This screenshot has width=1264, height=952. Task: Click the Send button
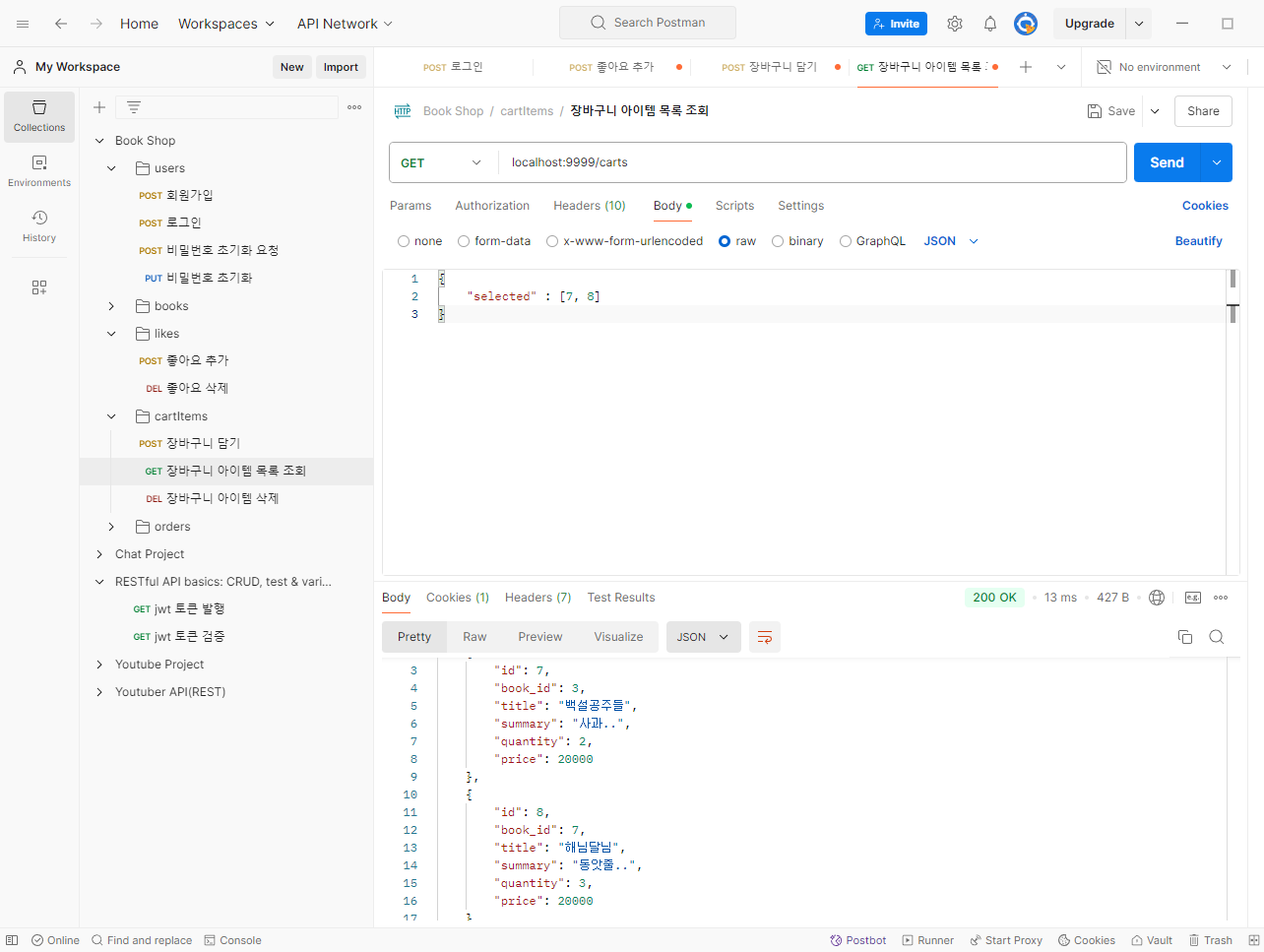1168,162
